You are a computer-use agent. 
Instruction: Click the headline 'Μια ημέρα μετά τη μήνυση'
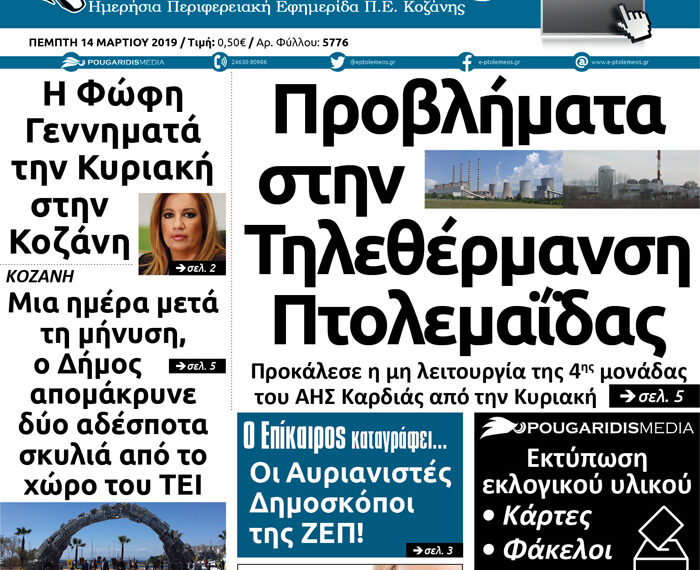pyautogui.click(x=113, y=320)
